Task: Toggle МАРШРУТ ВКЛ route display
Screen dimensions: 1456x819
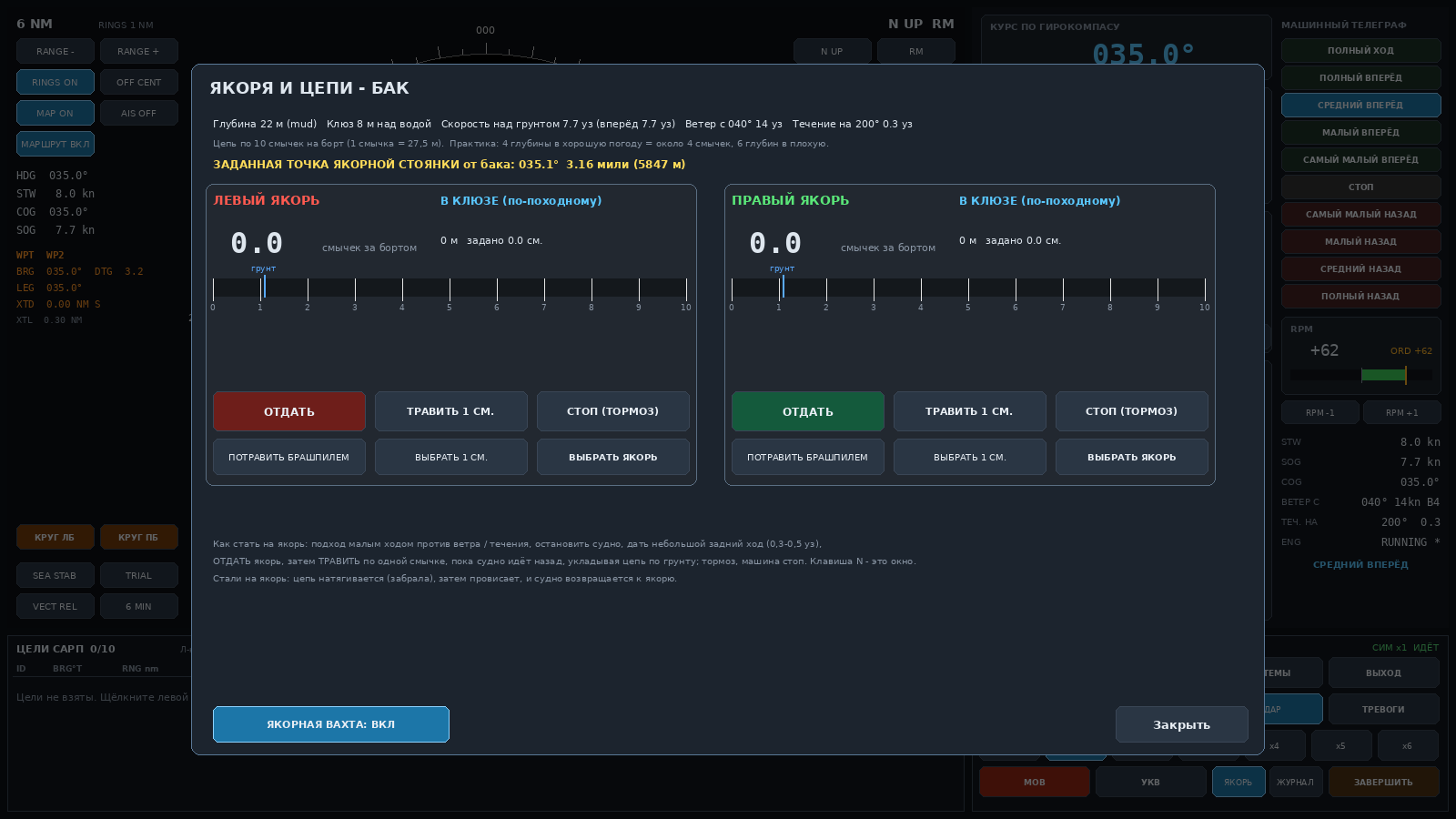Action: click(56, 144)
